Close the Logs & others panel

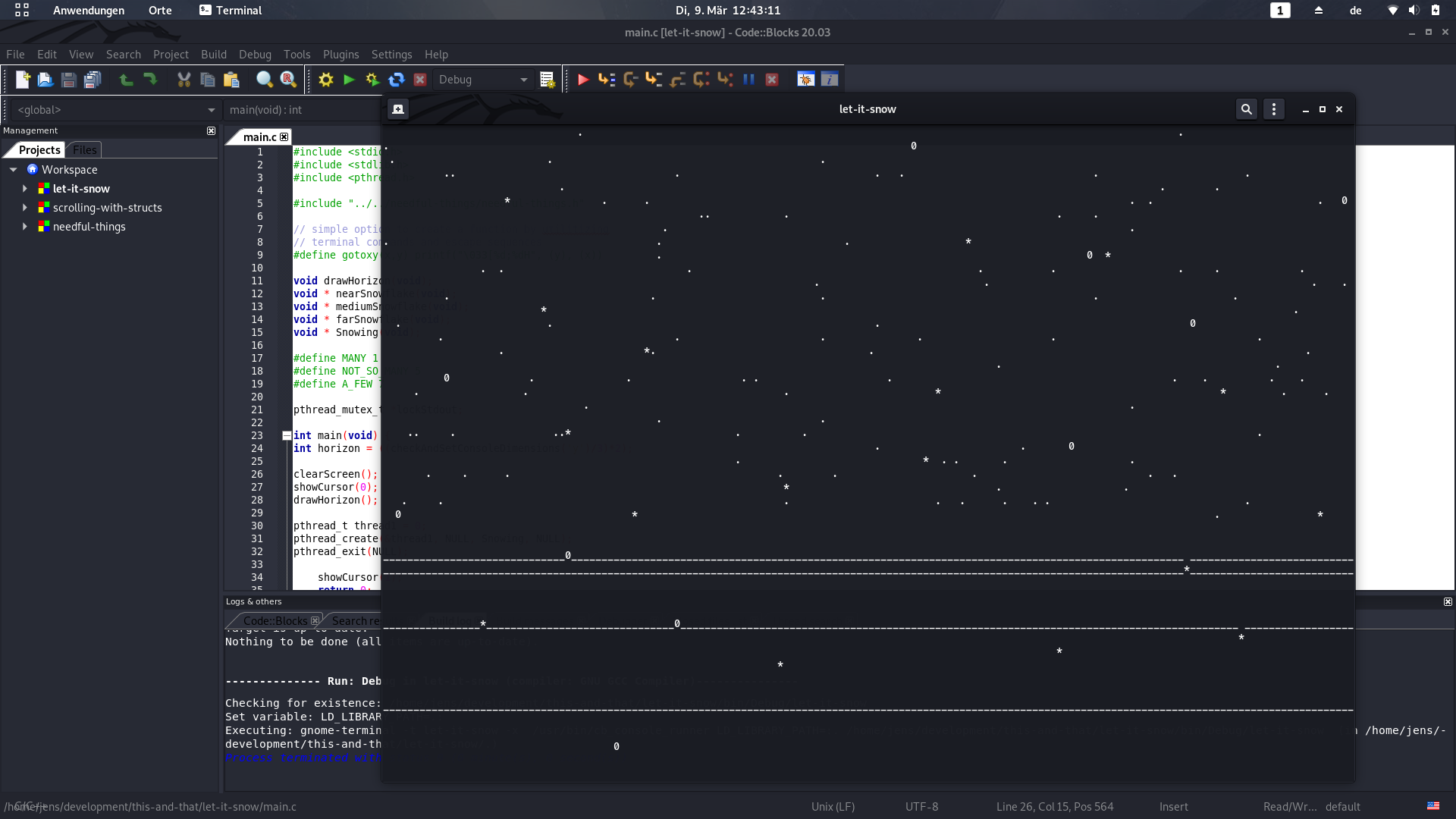tap(1448, 602)
